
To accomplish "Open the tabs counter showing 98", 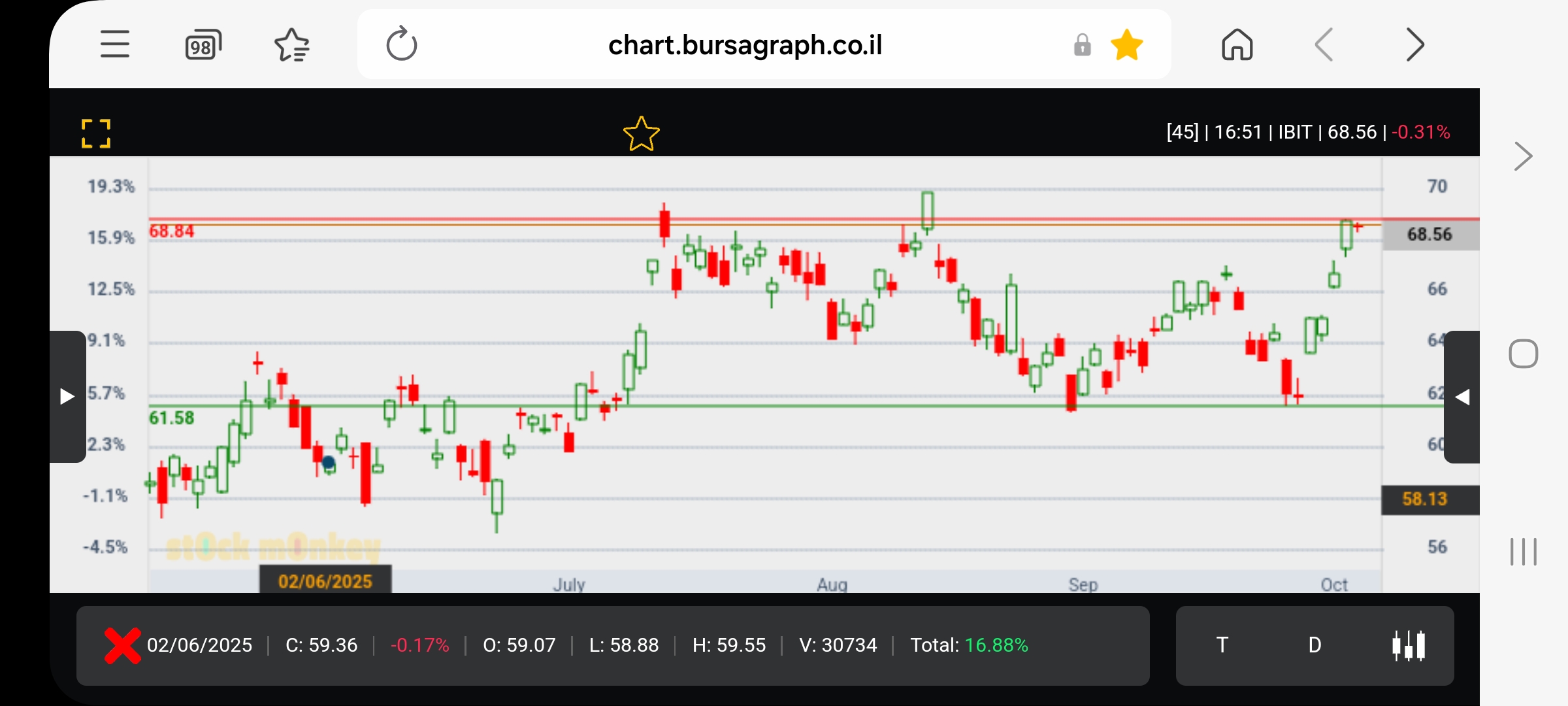I will (203, 45).
